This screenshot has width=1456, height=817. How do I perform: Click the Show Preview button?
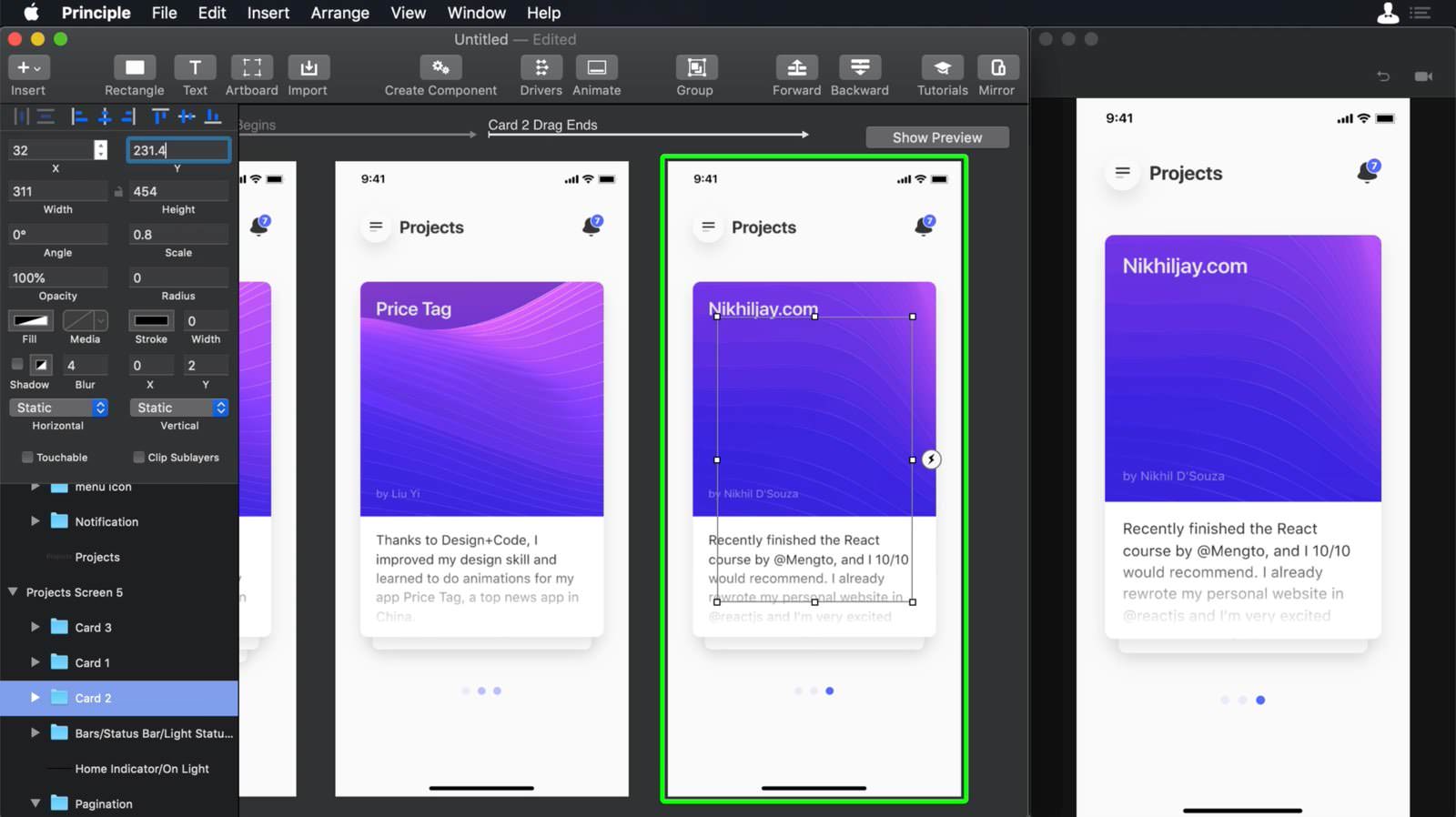pyautogui.click(x=937, y=137)
